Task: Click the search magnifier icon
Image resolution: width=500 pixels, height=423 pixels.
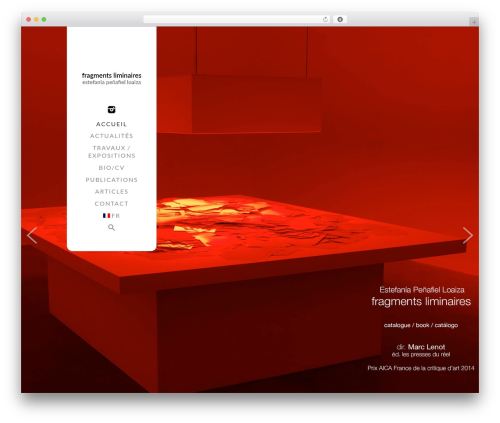Action: click(x=111, y=227)
